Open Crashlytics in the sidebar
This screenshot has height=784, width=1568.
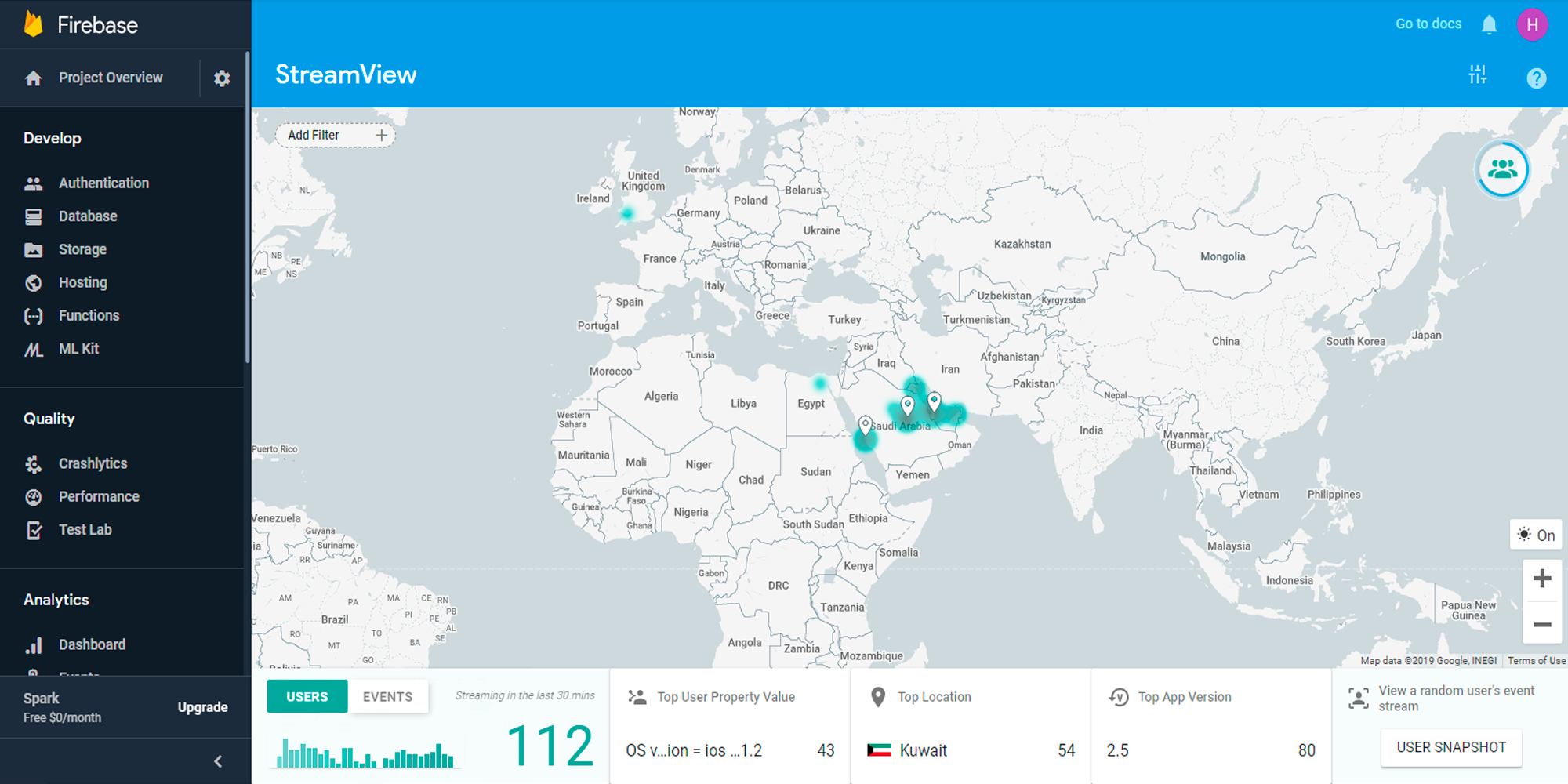[93, 463]
